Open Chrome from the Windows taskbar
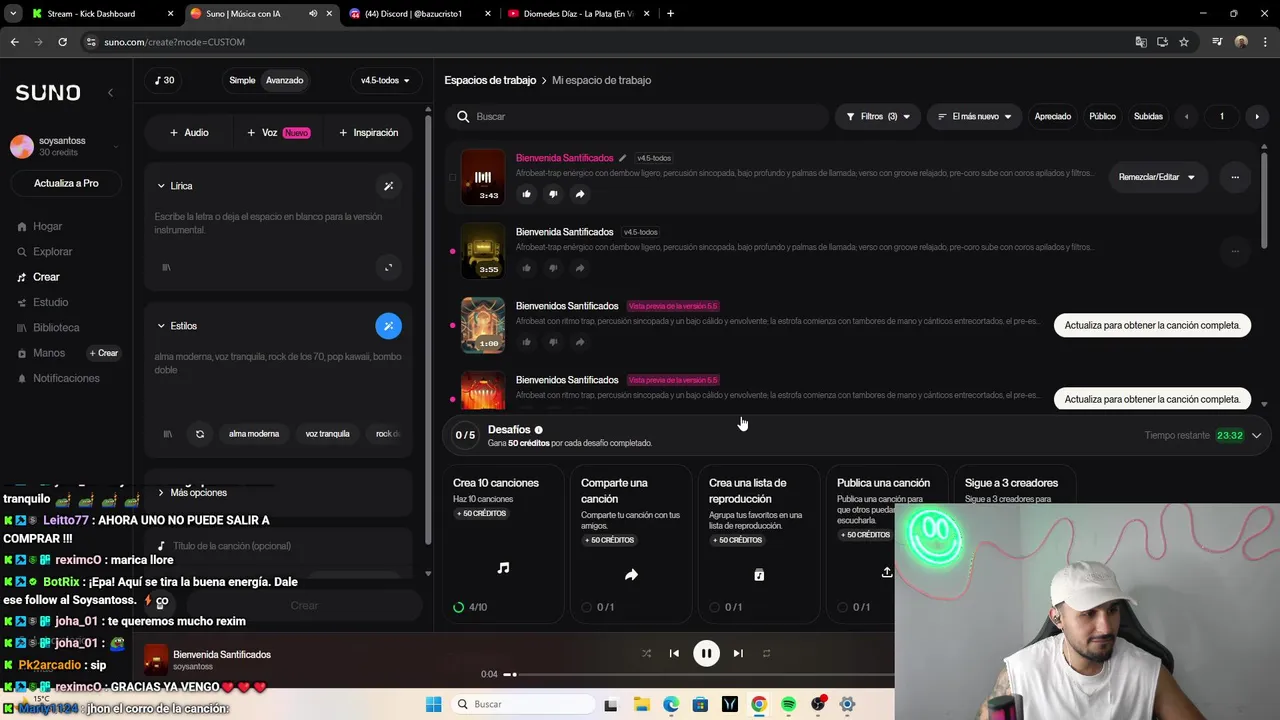Image resolution: width=1280 pixels, height=720 pixels. (759, 704)
